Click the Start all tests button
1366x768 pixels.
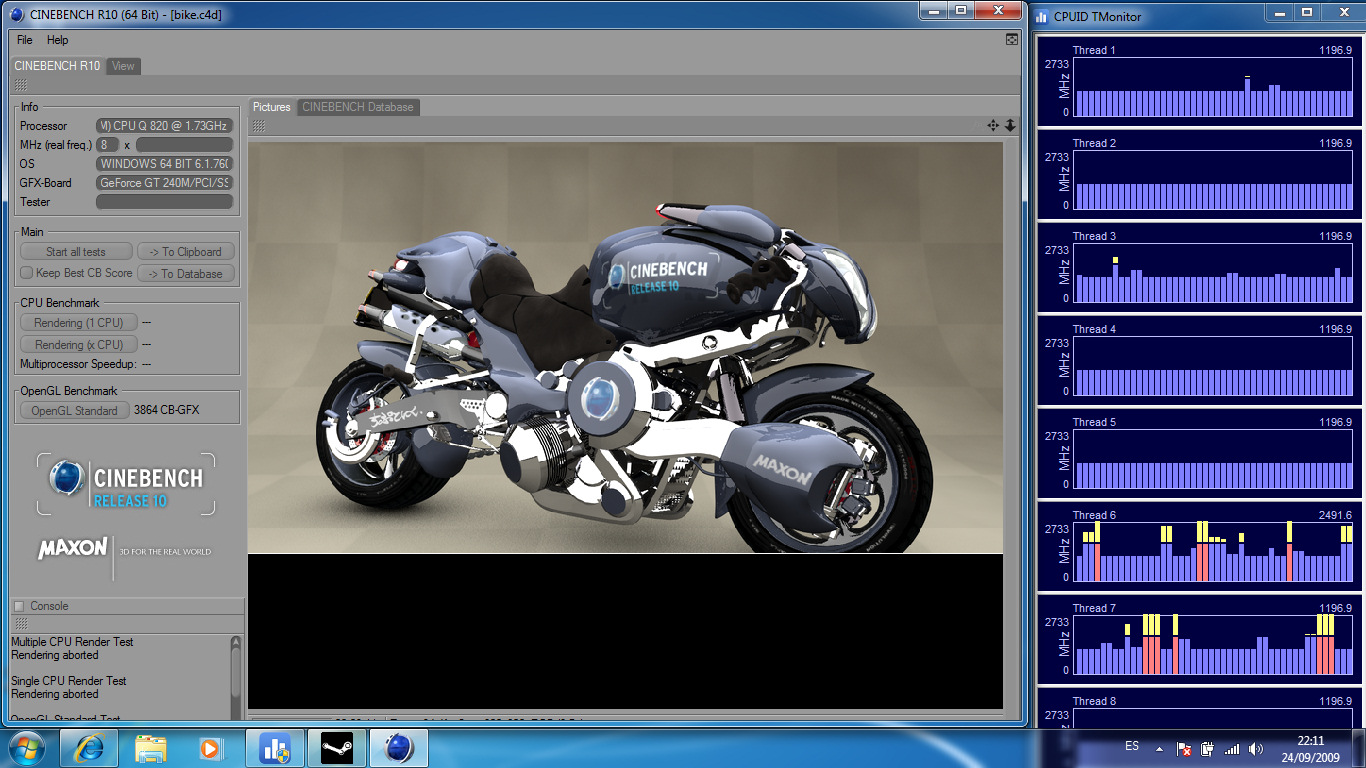click(76, 252)
